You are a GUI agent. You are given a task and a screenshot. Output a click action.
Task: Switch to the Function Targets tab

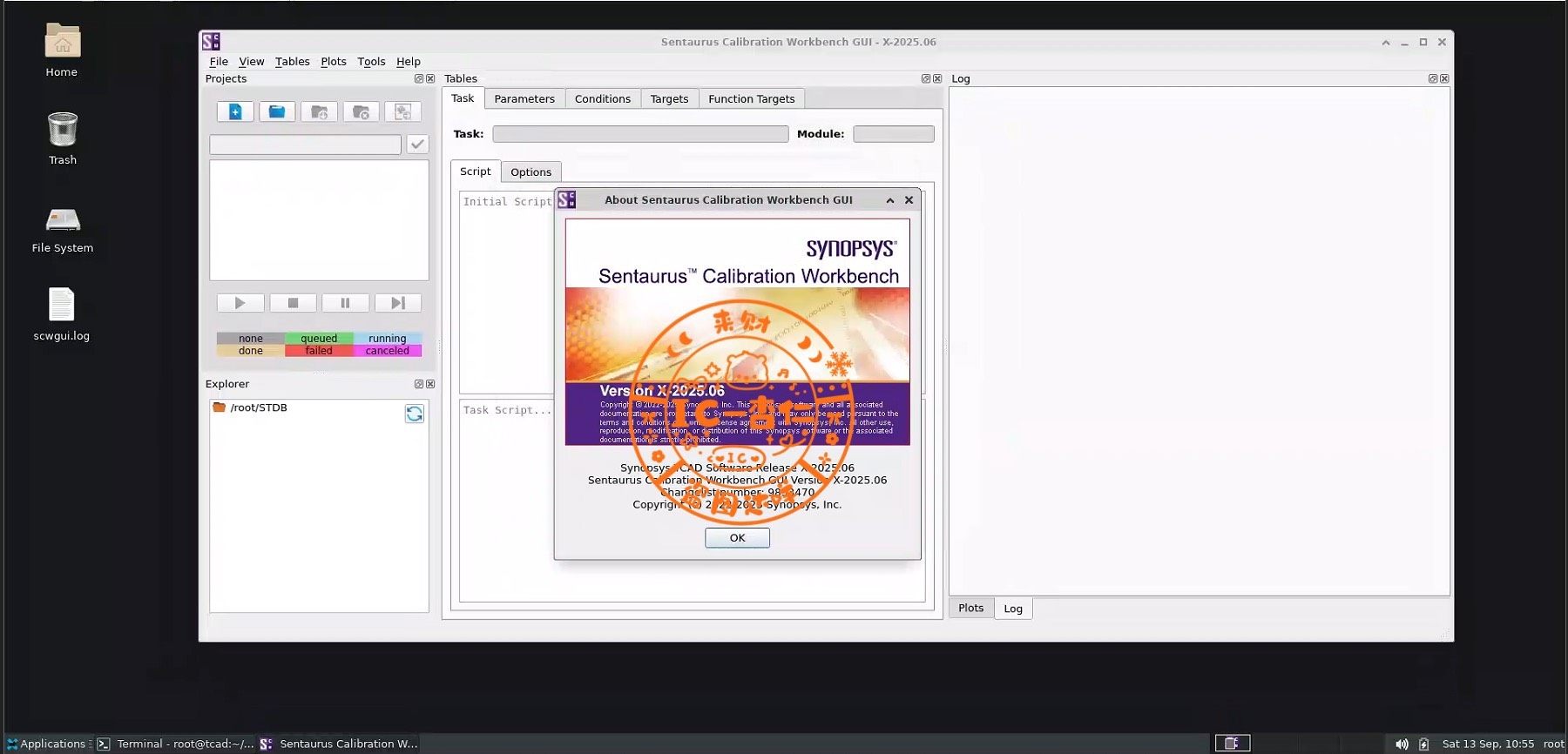click(x=752, y=99)
